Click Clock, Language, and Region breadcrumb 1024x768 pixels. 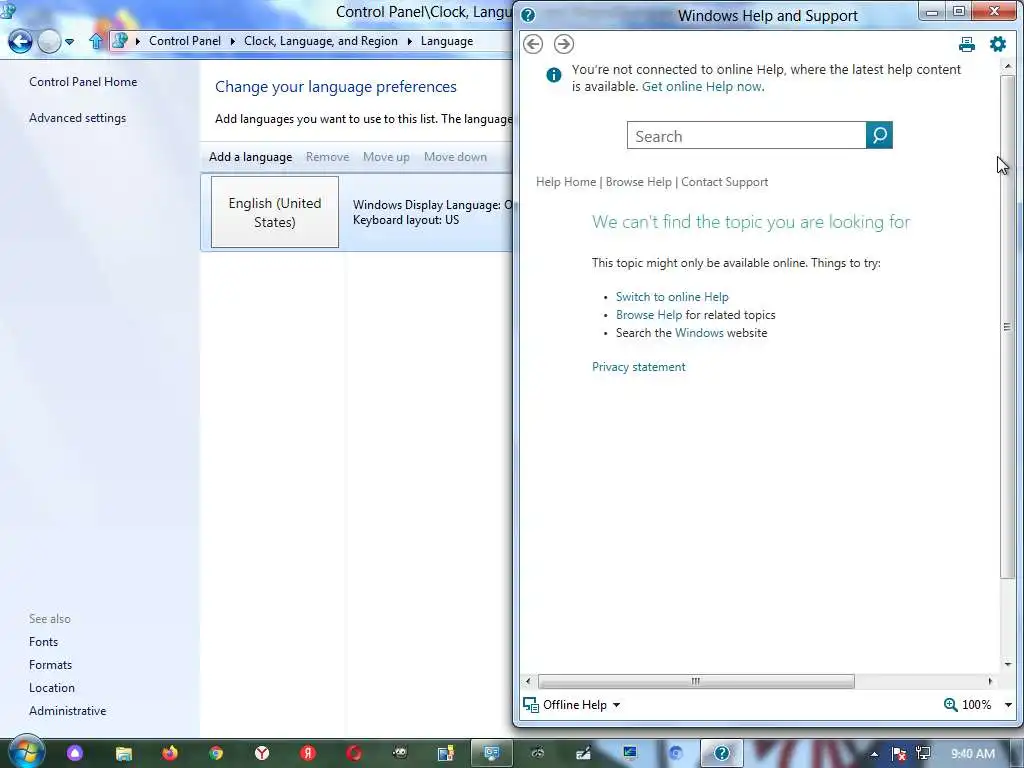coord(321,40)
